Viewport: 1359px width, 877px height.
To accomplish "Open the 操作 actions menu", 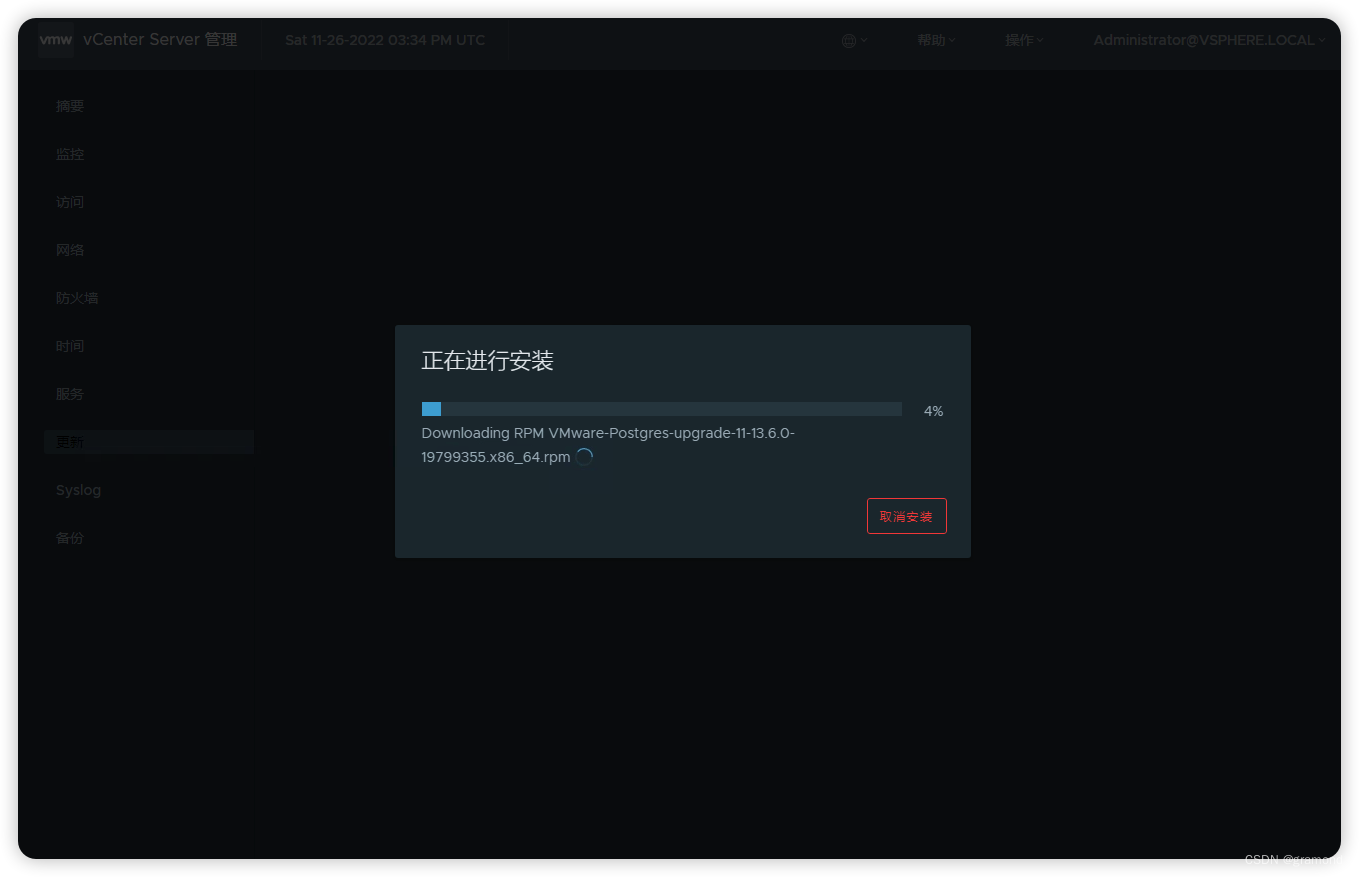I will click(1024, 40).
